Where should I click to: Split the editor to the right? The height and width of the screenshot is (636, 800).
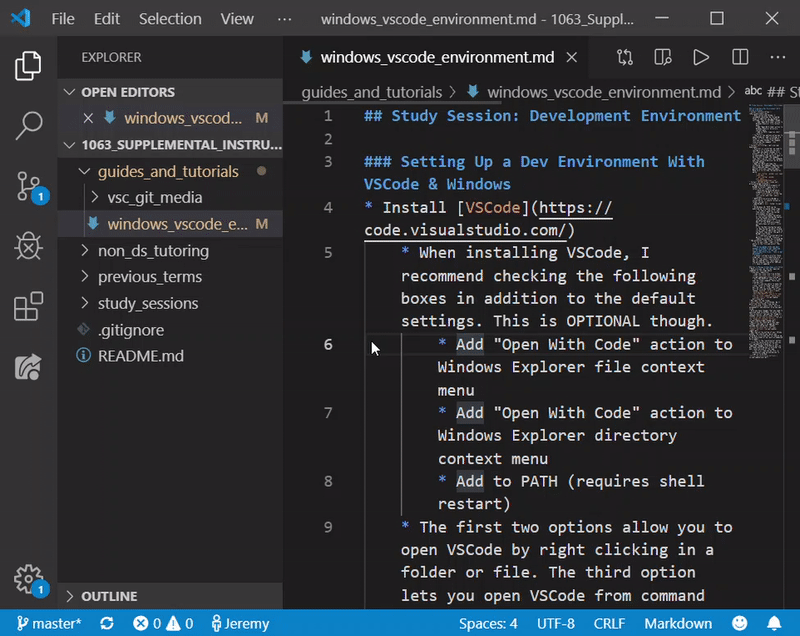coord(740,57)
